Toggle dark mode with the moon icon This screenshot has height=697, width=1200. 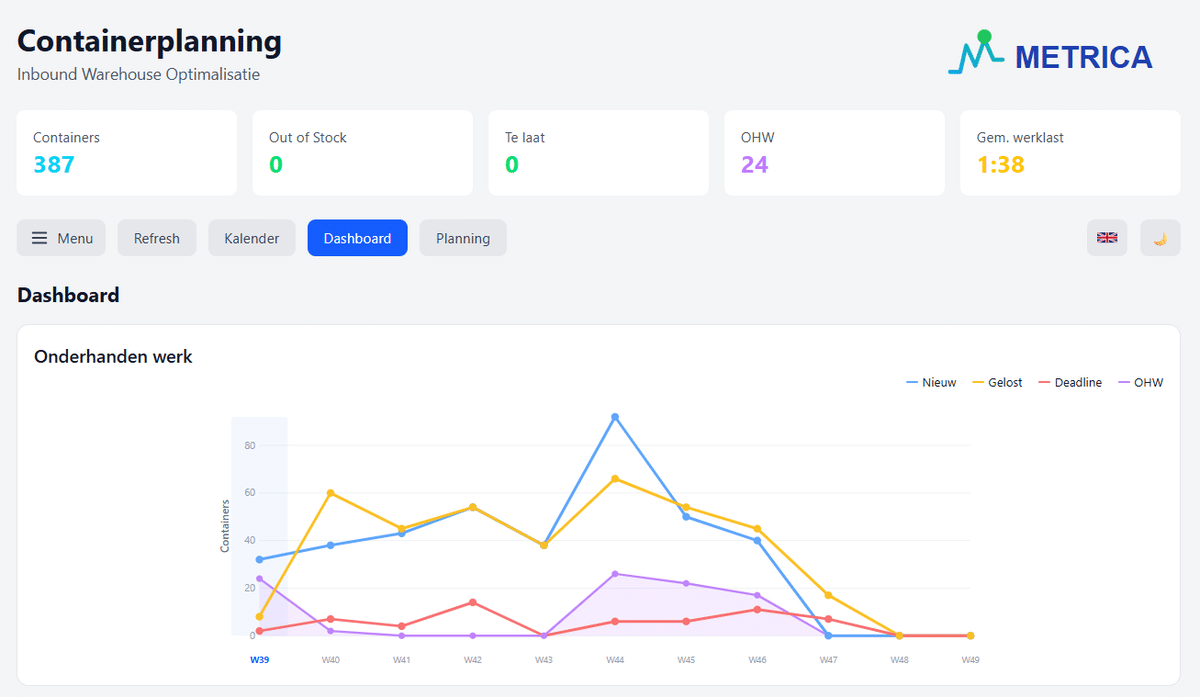1160,238
